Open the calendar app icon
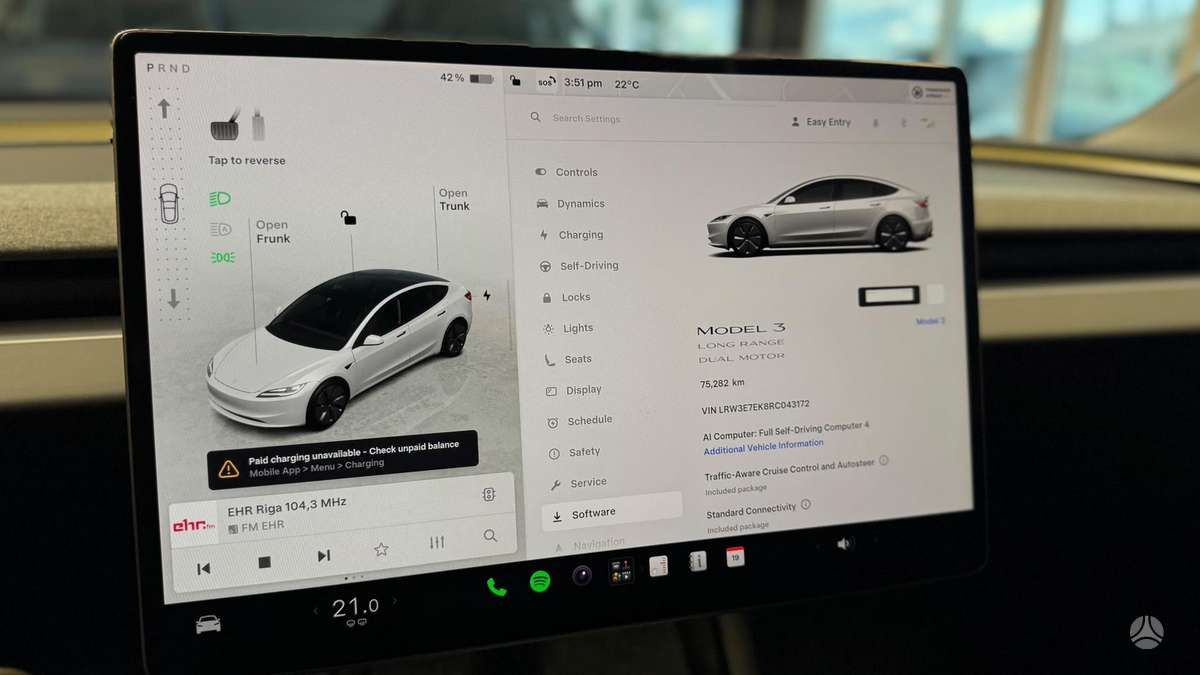Screen dimensions: 1200x675 [735, 557]
